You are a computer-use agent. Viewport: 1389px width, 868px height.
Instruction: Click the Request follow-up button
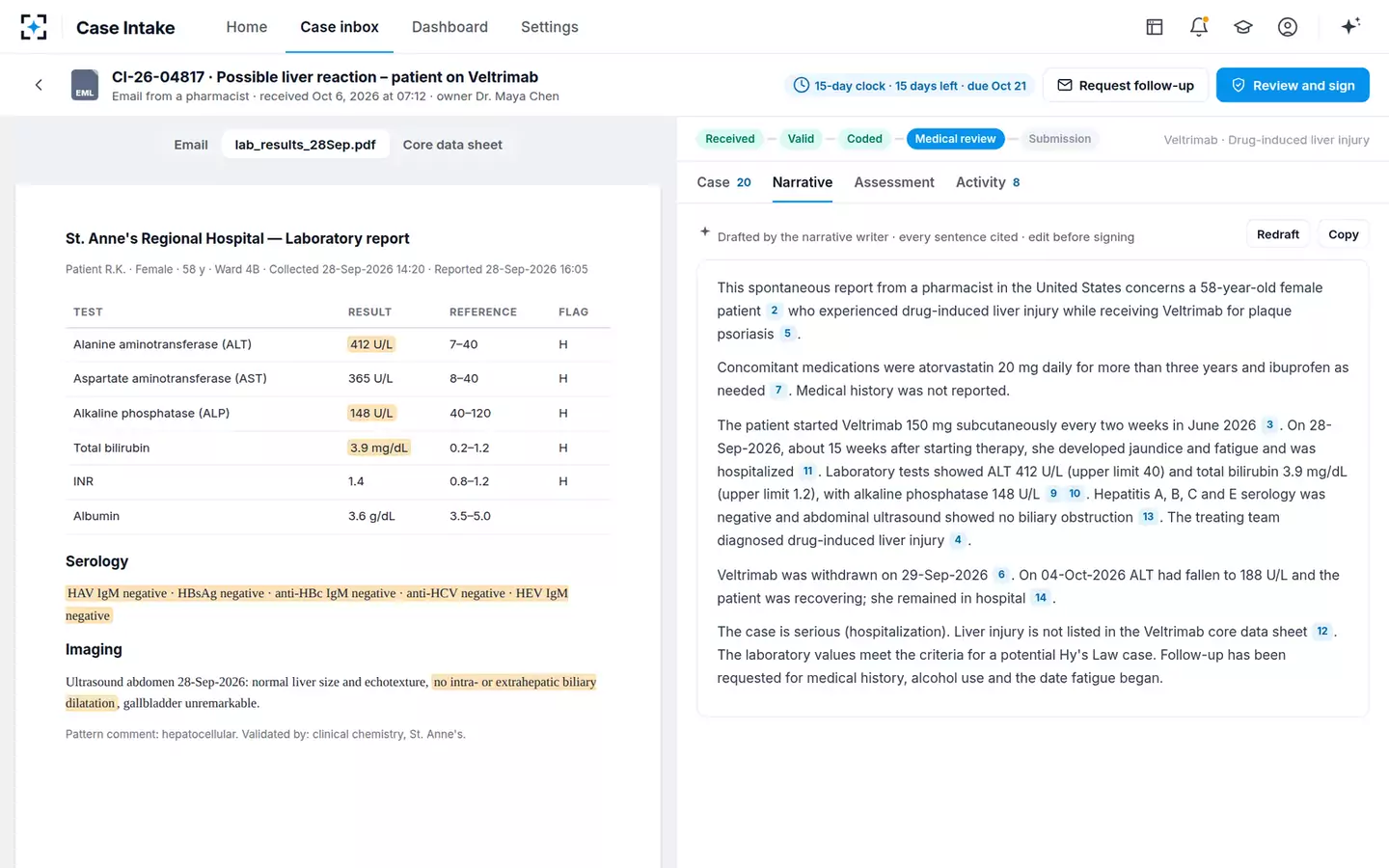(x=1126, y=85)
